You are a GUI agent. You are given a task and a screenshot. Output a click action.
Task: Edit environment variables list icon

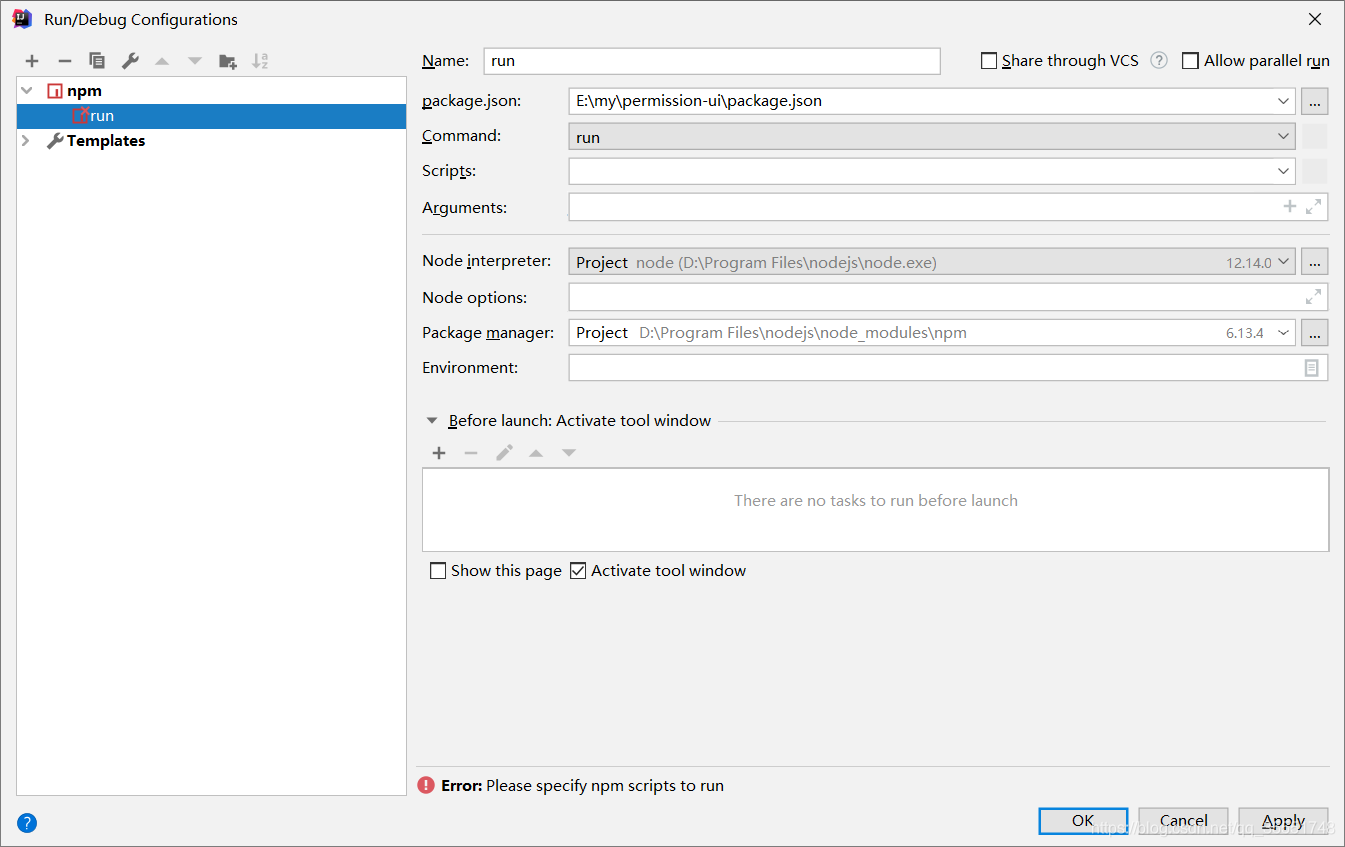pyautogui.click(x=1312, y=368)
